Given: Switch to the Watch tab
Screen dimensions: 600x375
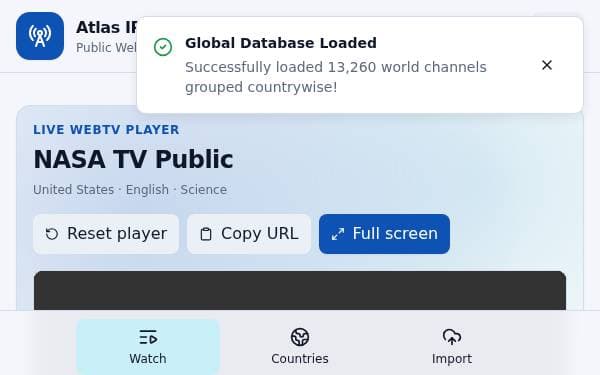Looking at the screenshot, I should pyautogui.click(x=148, y=347).
